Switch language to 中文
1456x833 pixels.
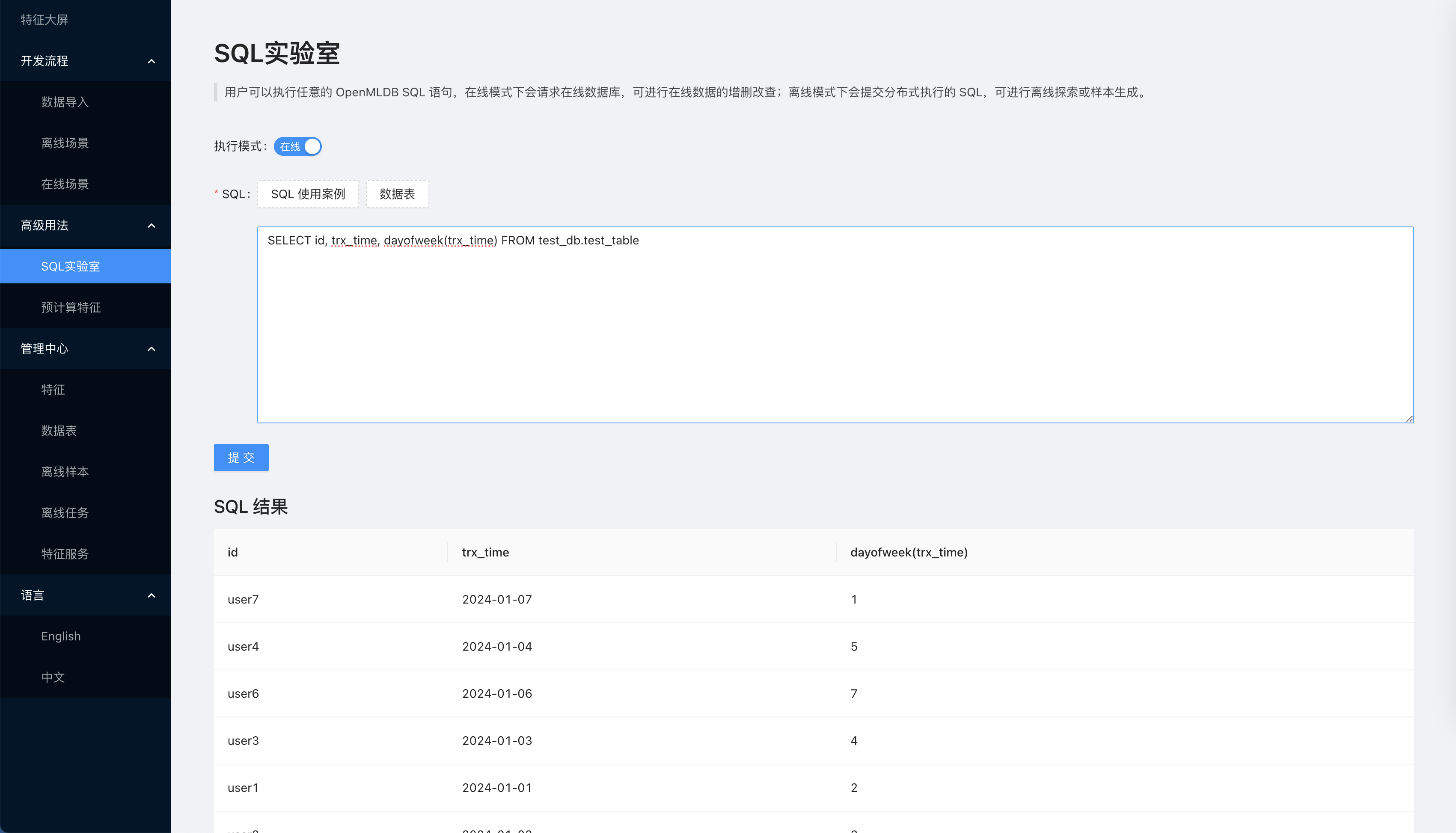tap(86, 677)
